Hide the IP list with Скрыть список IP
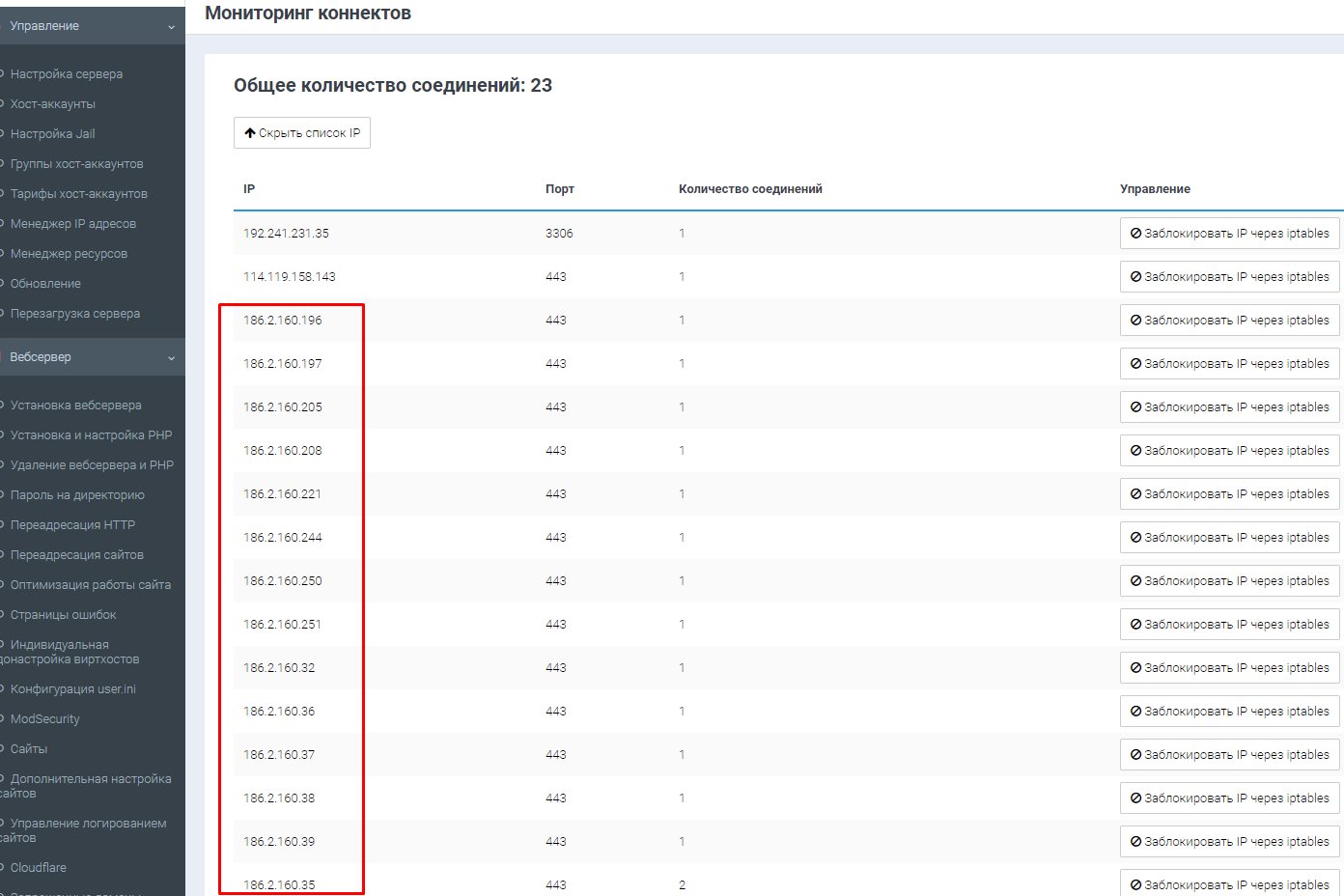The image size is (1344, 896). (x=302, y=133)
